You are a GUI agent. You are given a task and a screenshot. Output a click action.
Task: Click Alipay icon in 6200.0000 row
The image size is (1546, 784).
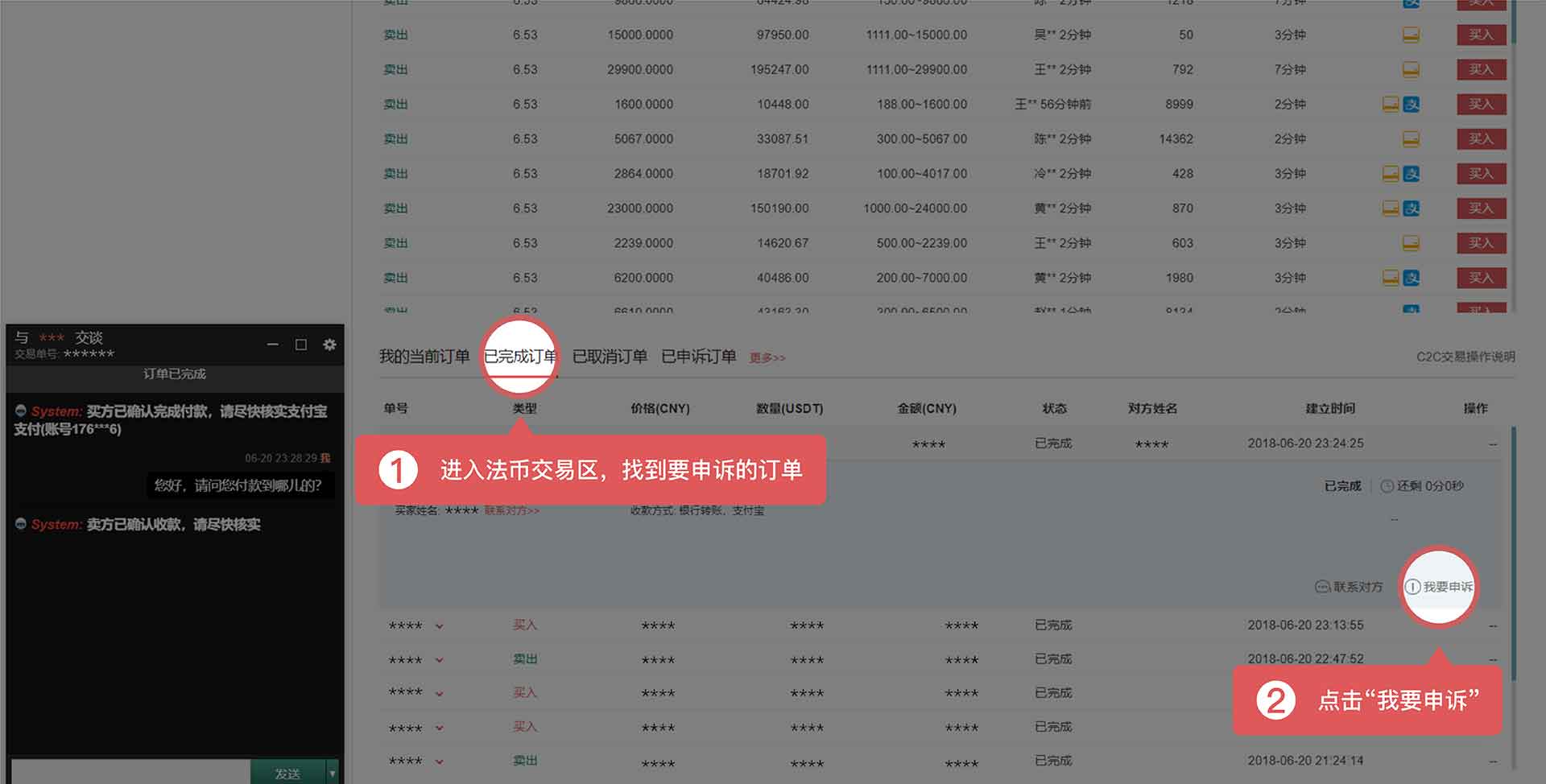1412,277
